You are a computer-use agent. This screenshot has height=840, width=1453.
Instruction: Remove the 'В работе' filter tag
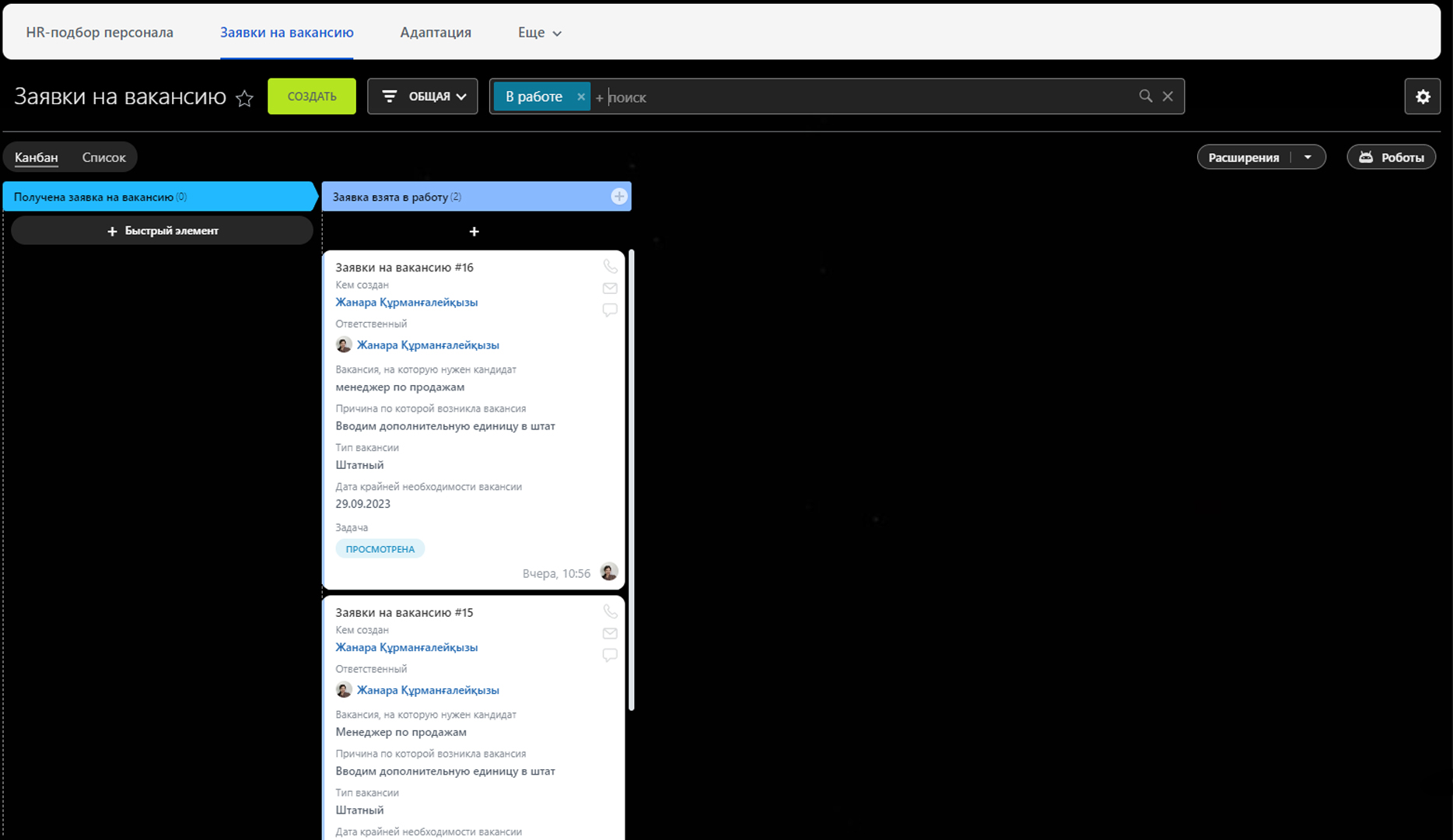[x=580, y=97]
